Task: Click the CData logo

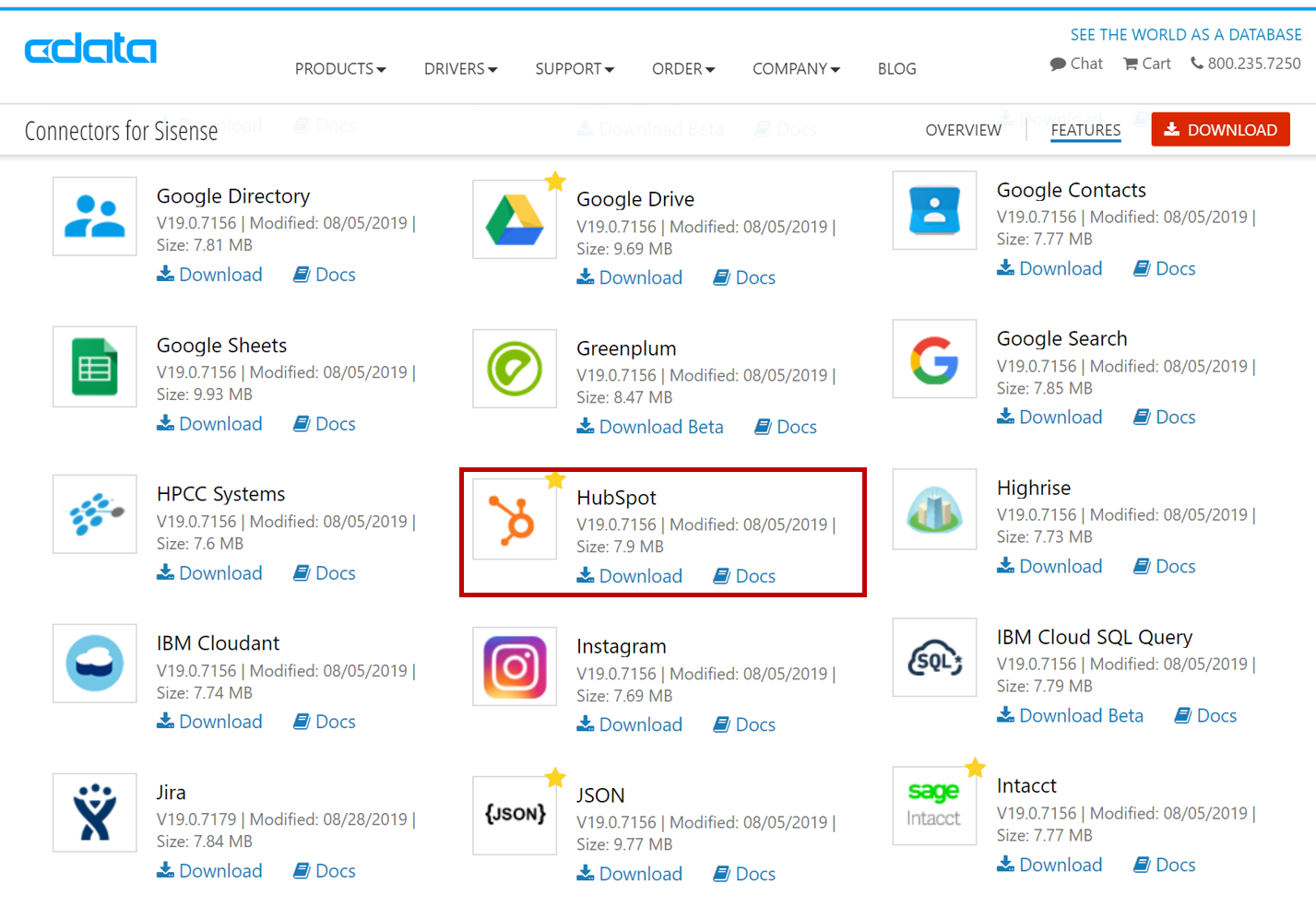Action: coord(90,49)
